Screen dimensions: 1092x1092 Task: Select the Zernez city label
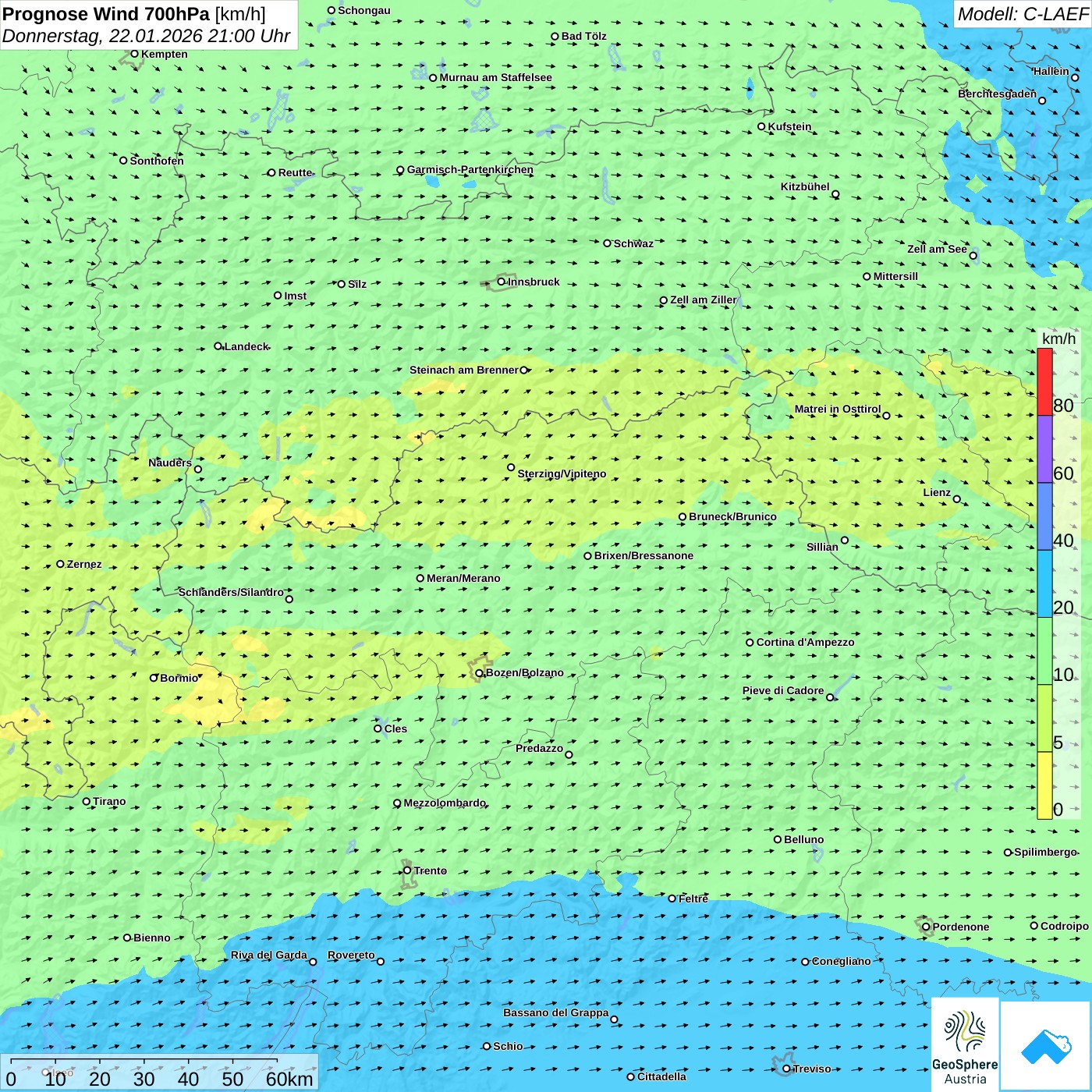click(84, 564)
